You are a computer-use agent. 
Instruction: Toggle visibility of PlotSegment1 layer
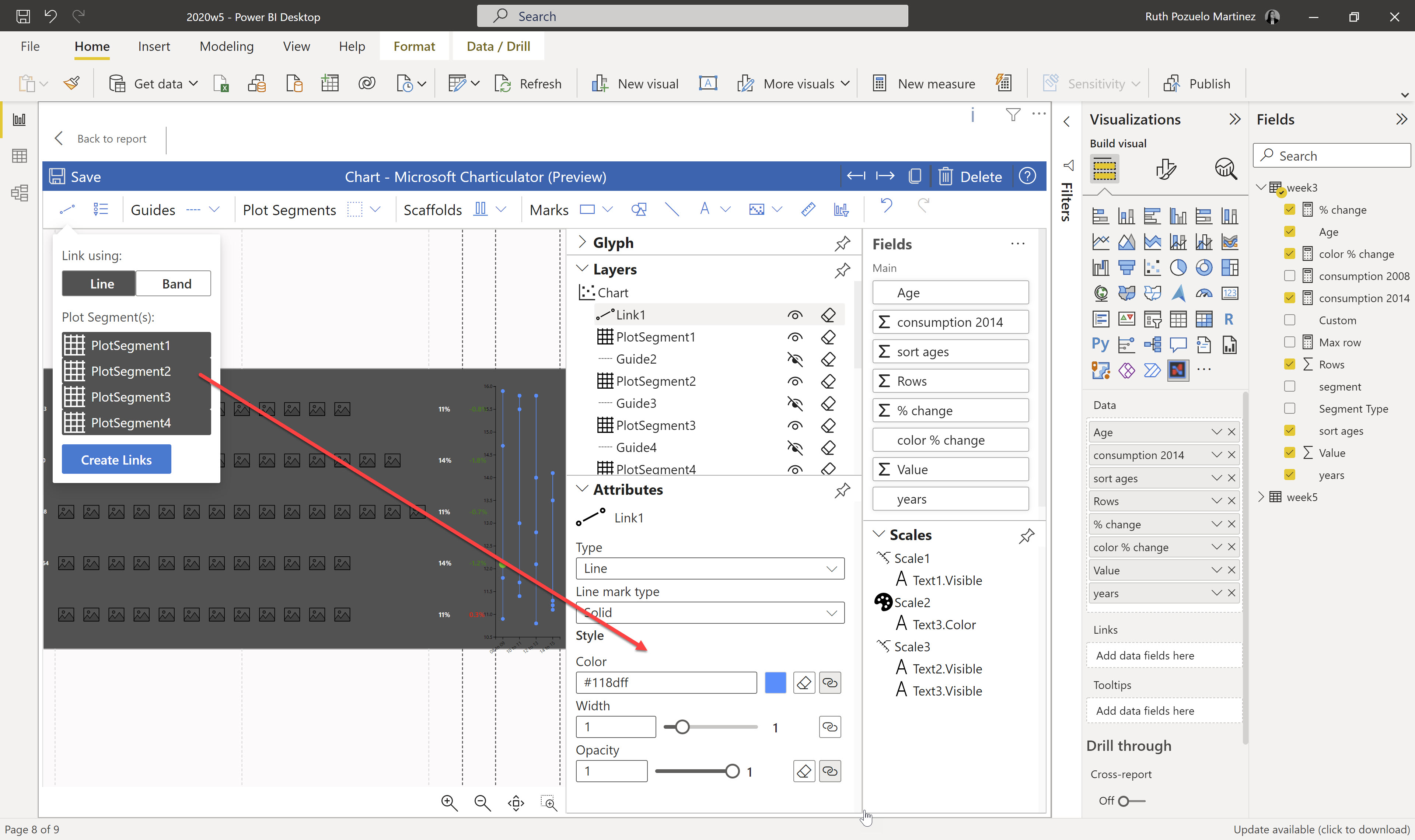point(795,337)
